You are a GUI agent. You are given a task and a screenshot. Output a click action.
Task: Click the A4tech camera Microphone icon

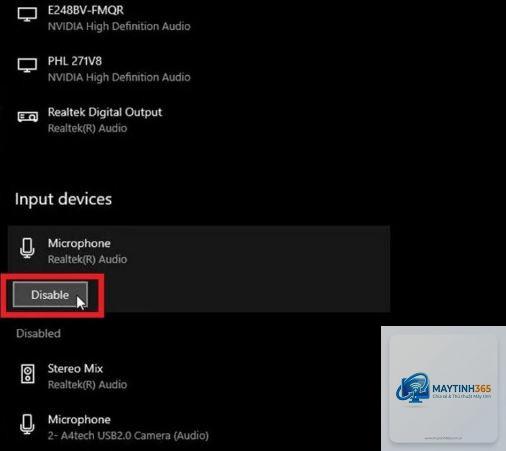pyautogui.click(x=27, y=424)
